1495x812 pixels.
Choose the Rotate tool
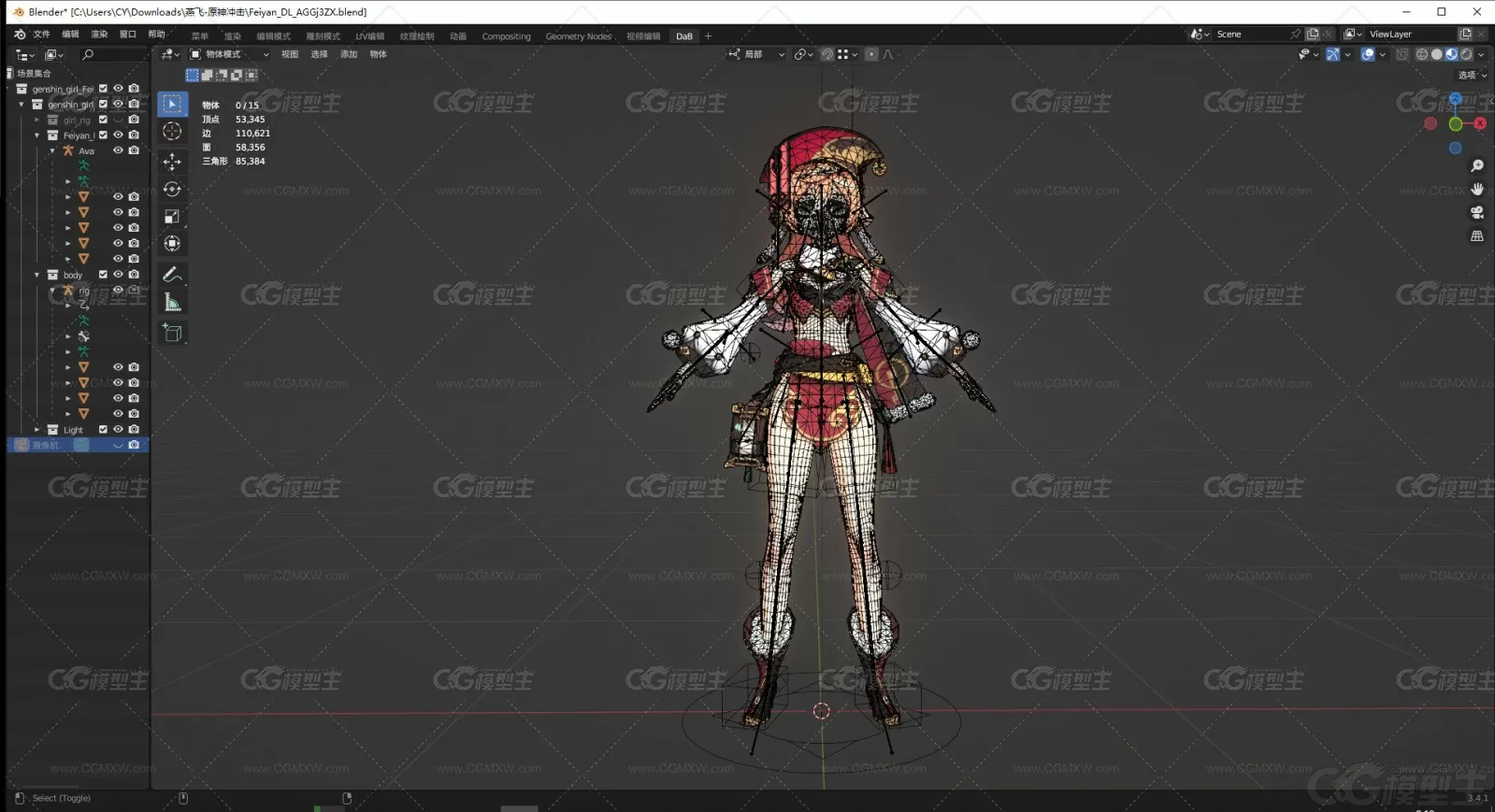point(172,189)
